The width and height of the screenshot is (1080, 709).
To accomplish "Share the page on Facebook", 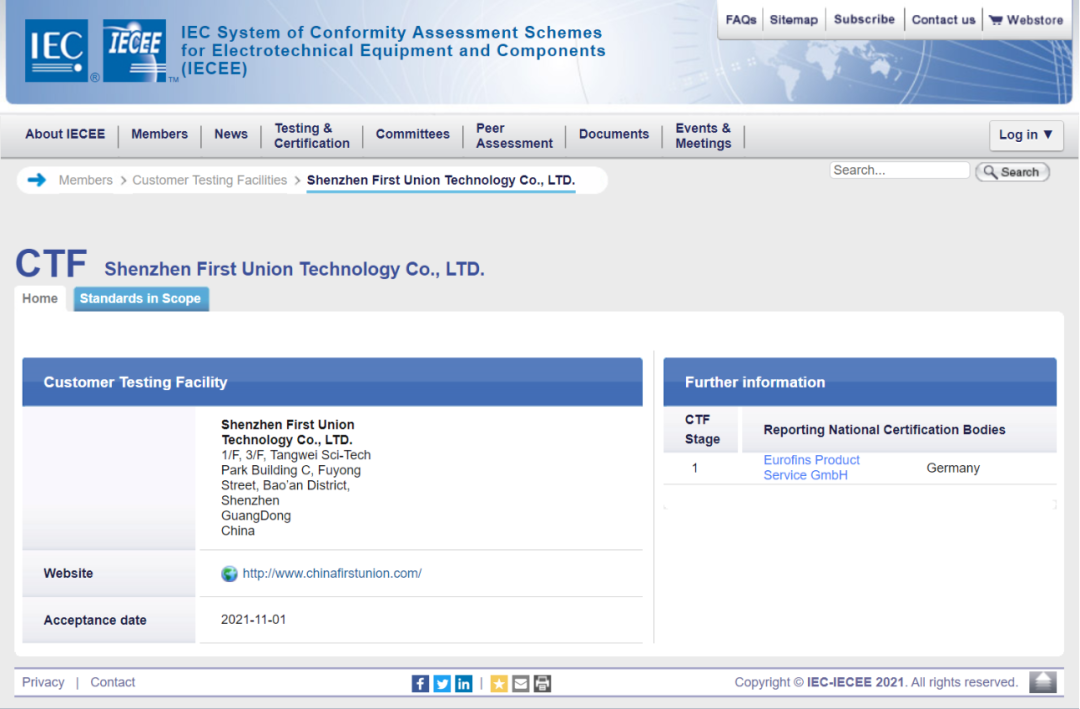I will 420,684.
